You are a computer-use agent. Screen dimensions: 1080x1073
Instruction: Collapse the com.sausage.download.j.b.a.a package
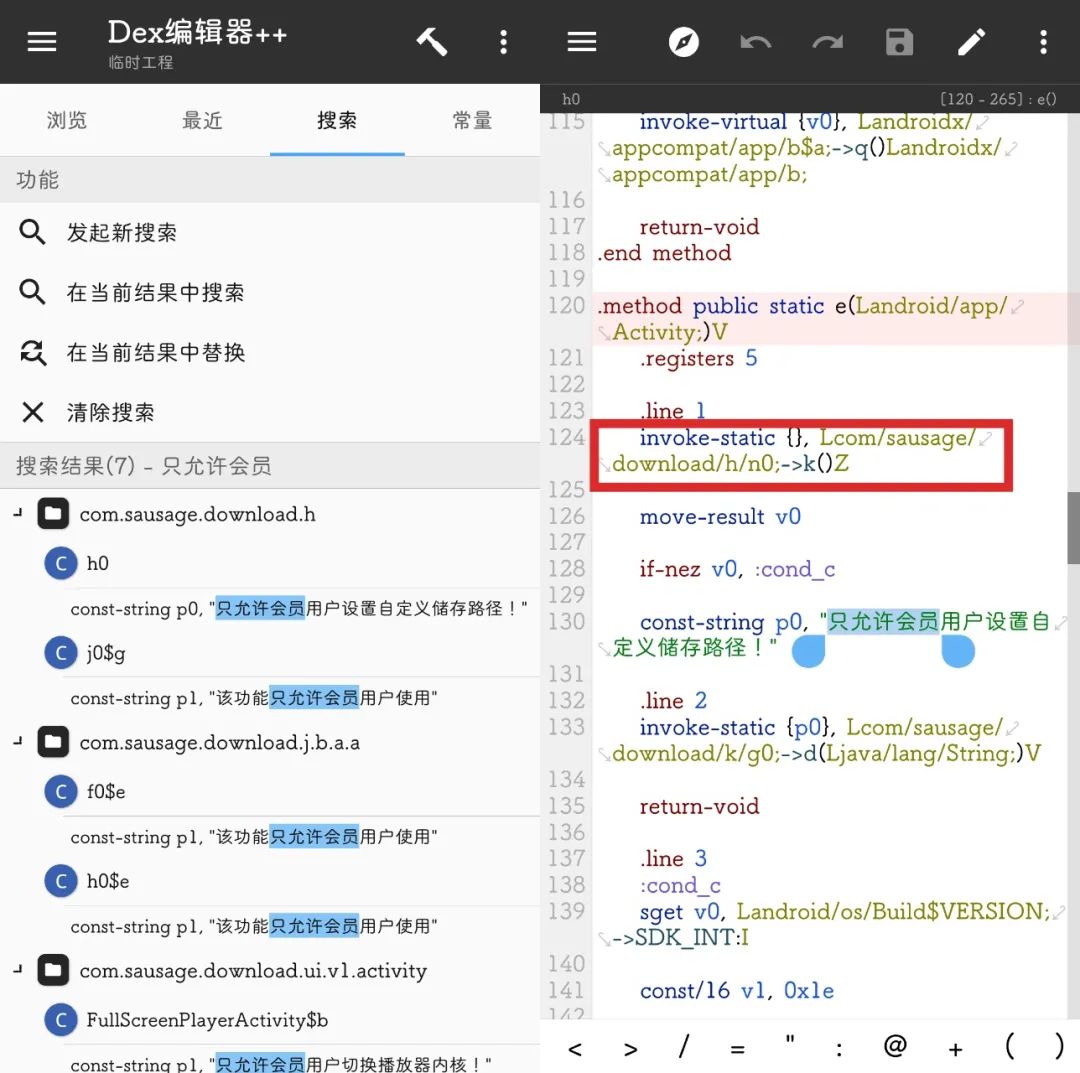pos(17,742)
